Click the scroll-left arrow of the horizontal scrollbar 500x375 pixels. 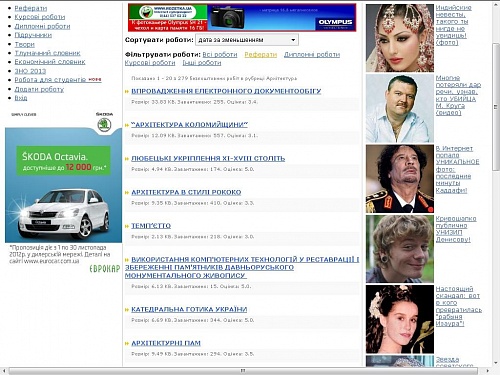click(x=4, y=371)
